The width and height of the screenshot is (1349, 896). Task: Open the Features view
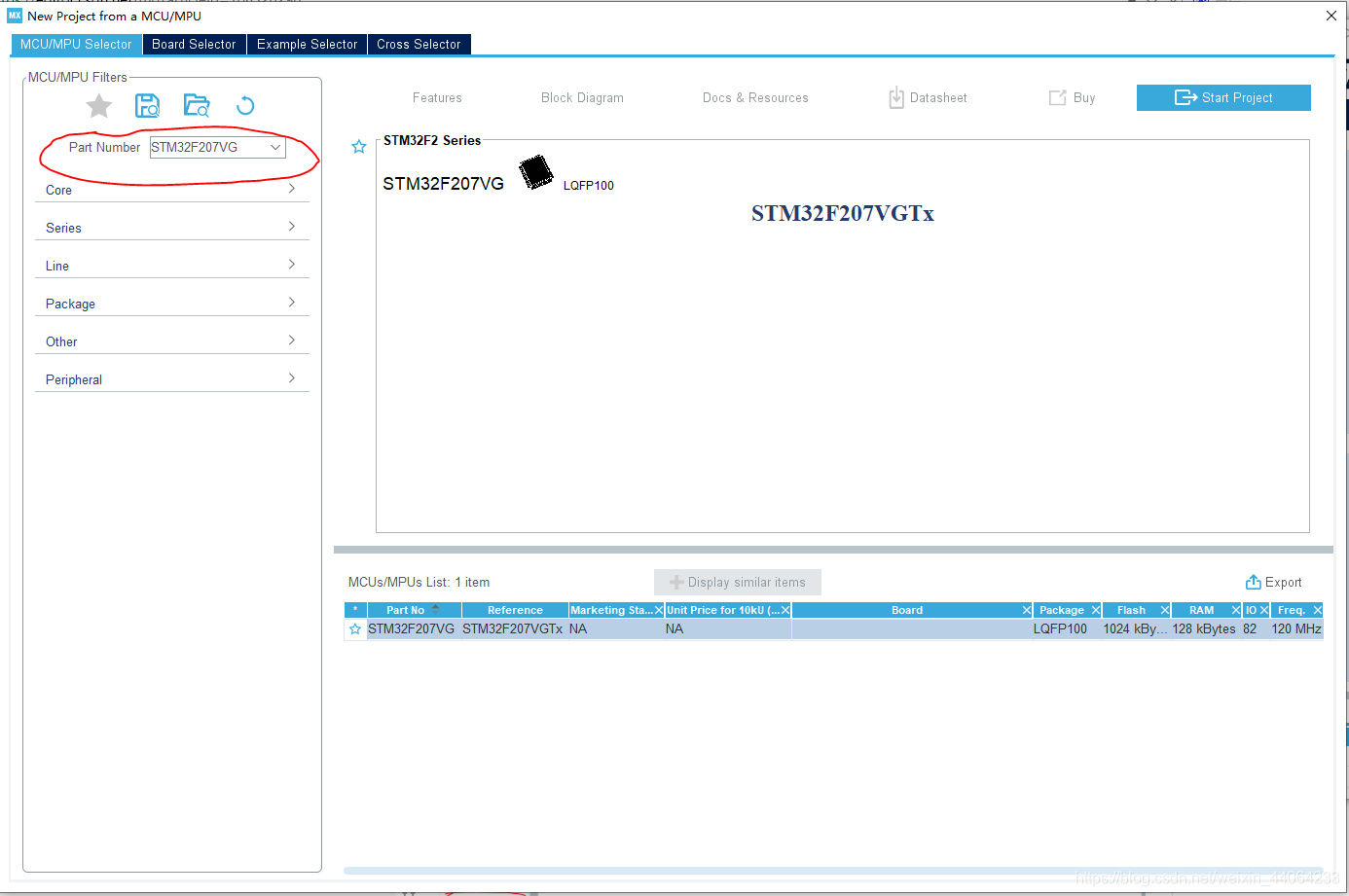(x=437, y=98)
